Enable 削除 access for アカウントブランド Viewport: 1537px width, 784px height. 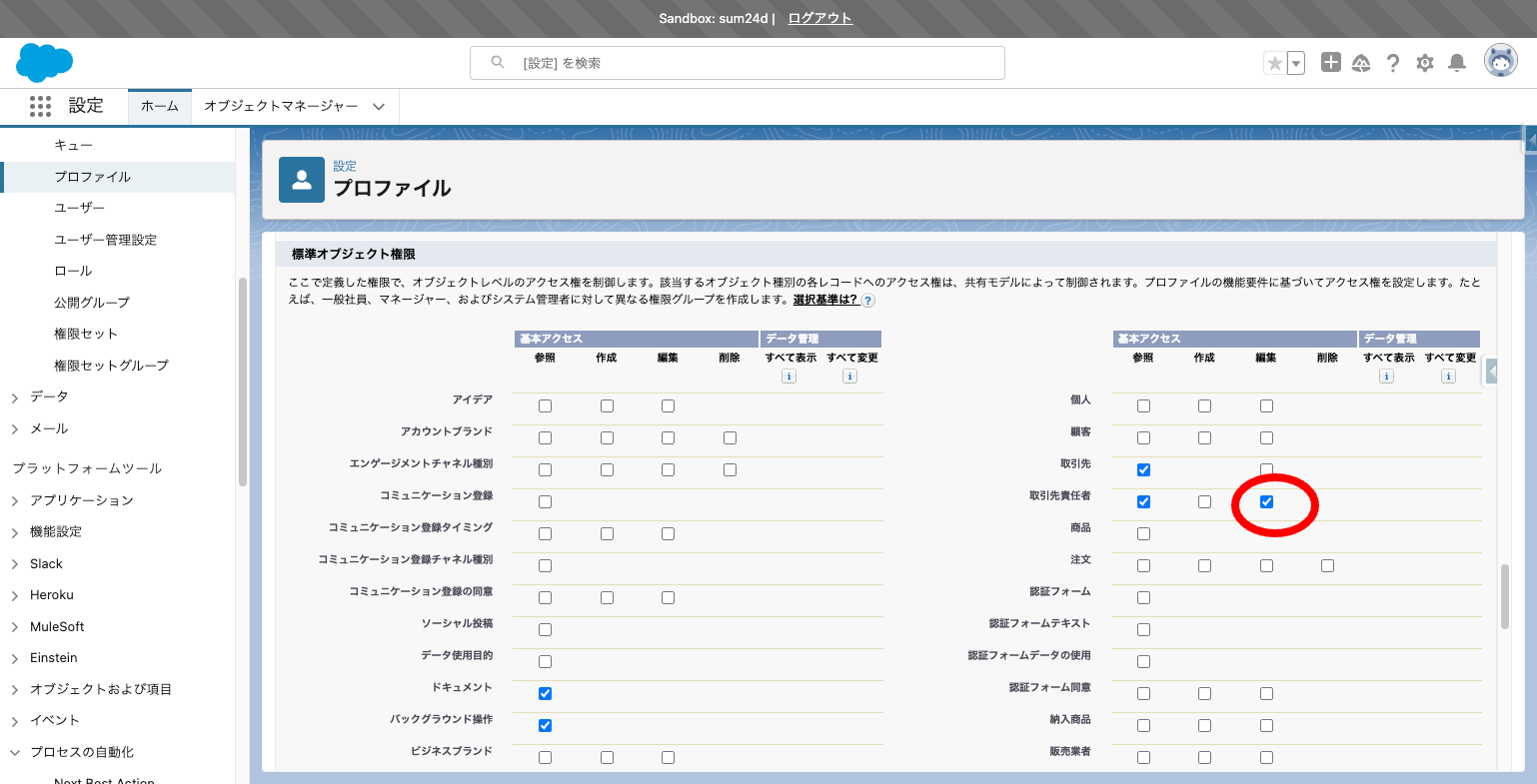pyautogui.click(x=730, y=438)
